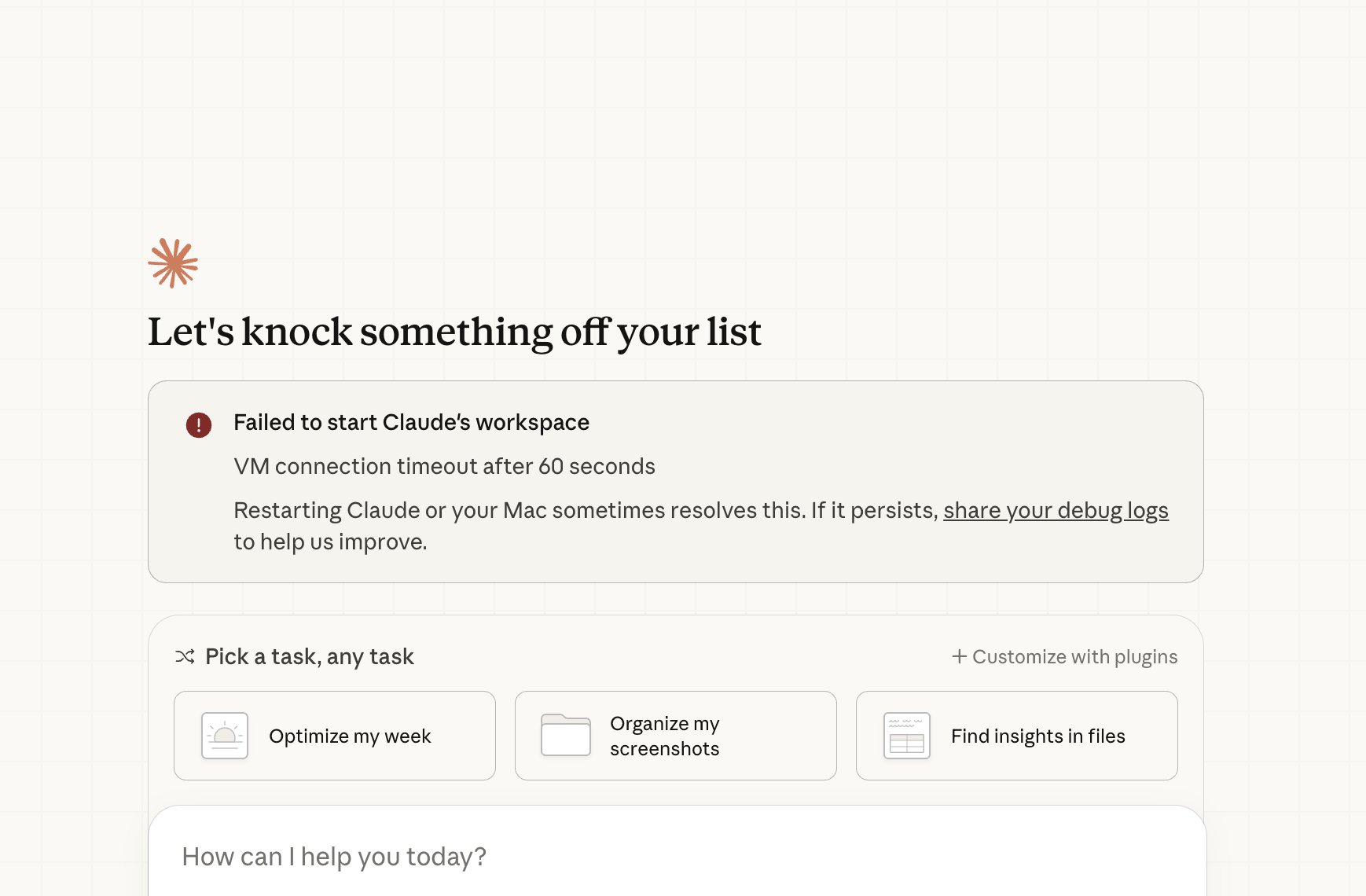Click the words to help us improve

click(330, 542)
